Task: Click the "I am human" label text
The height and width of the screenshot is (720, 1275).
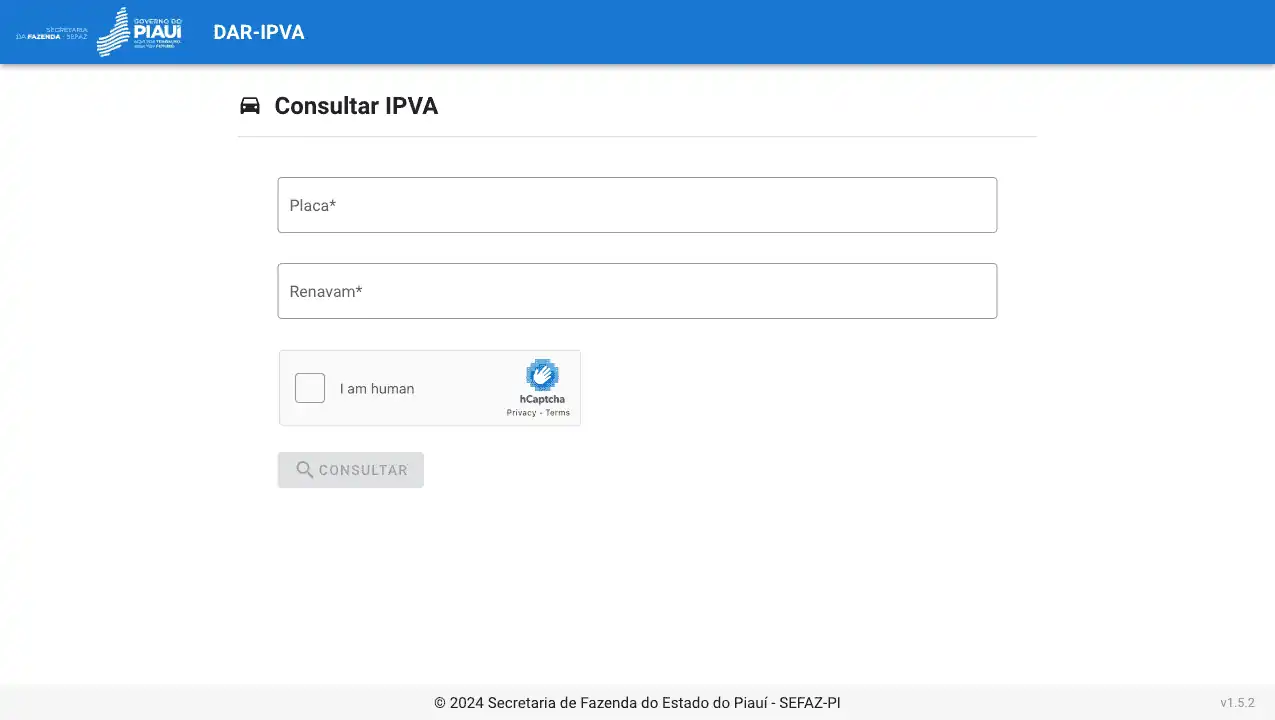Action: click(x=377, y=389)
